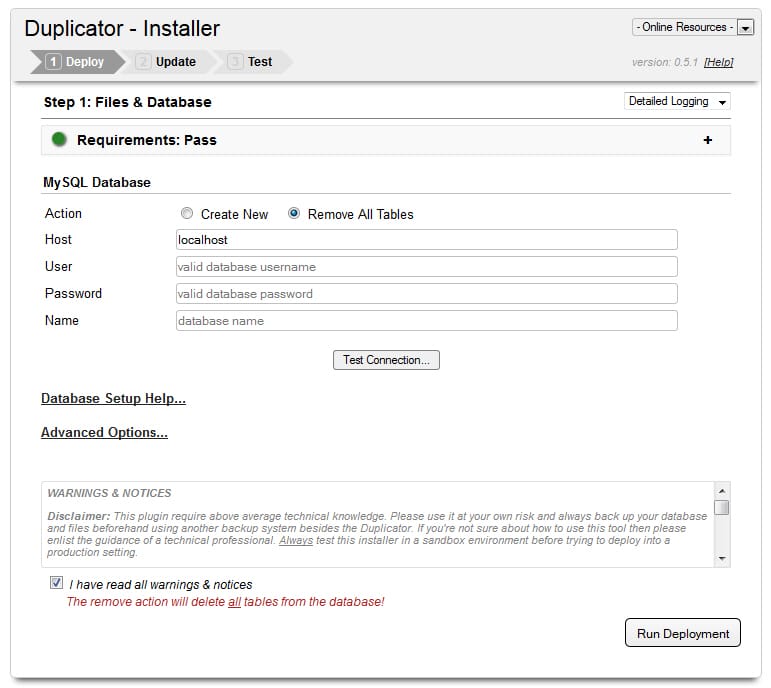Image resolution: width=771 pixels, height=688 pixels.
Task: Click the green Requirements status indicator
Action: (59, 140)
